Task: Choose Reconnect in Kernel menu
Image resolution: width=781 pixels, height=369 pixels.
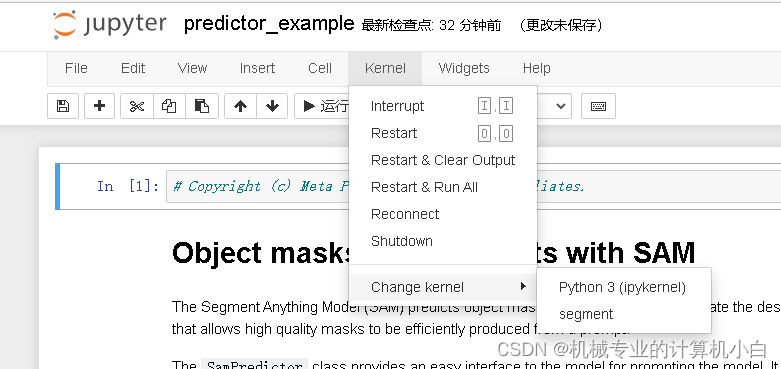Action: click(443, 214)
